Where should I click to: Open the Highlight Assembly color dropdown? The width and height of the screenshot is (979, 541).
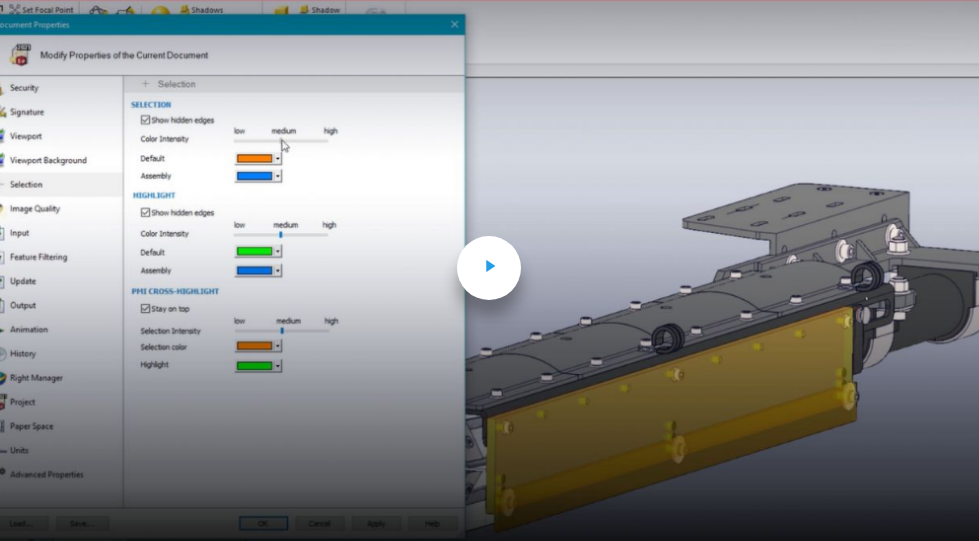pyautogui.click(x=278, y=270)
